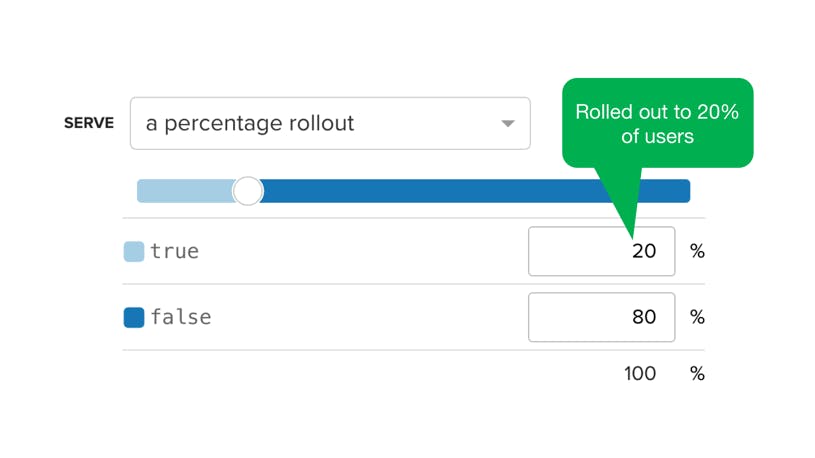Click the white rollout slider handle
The width and height of the screenshot is (815, 458).
coord(248,191)
